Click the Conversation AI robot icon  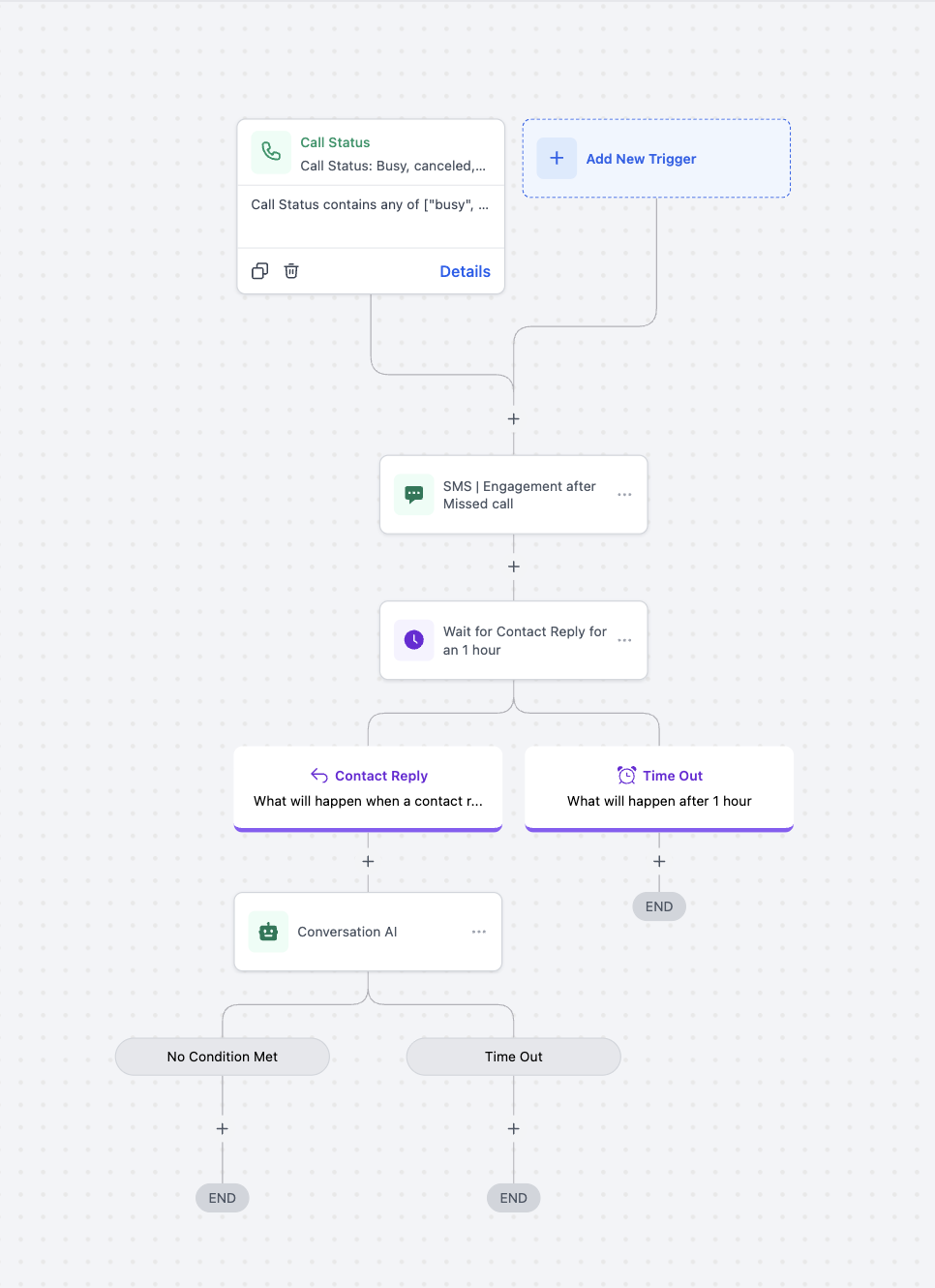268,932
